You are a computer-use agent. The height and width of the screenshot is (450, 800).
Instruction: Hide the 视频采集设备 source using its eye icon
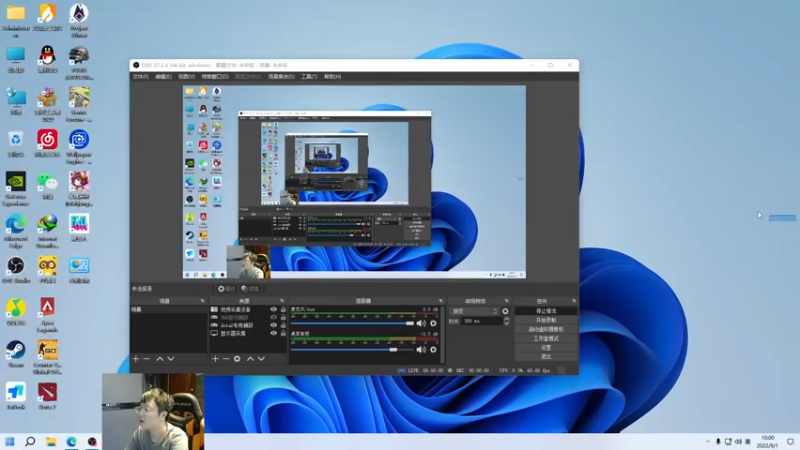tap(273, 310)
